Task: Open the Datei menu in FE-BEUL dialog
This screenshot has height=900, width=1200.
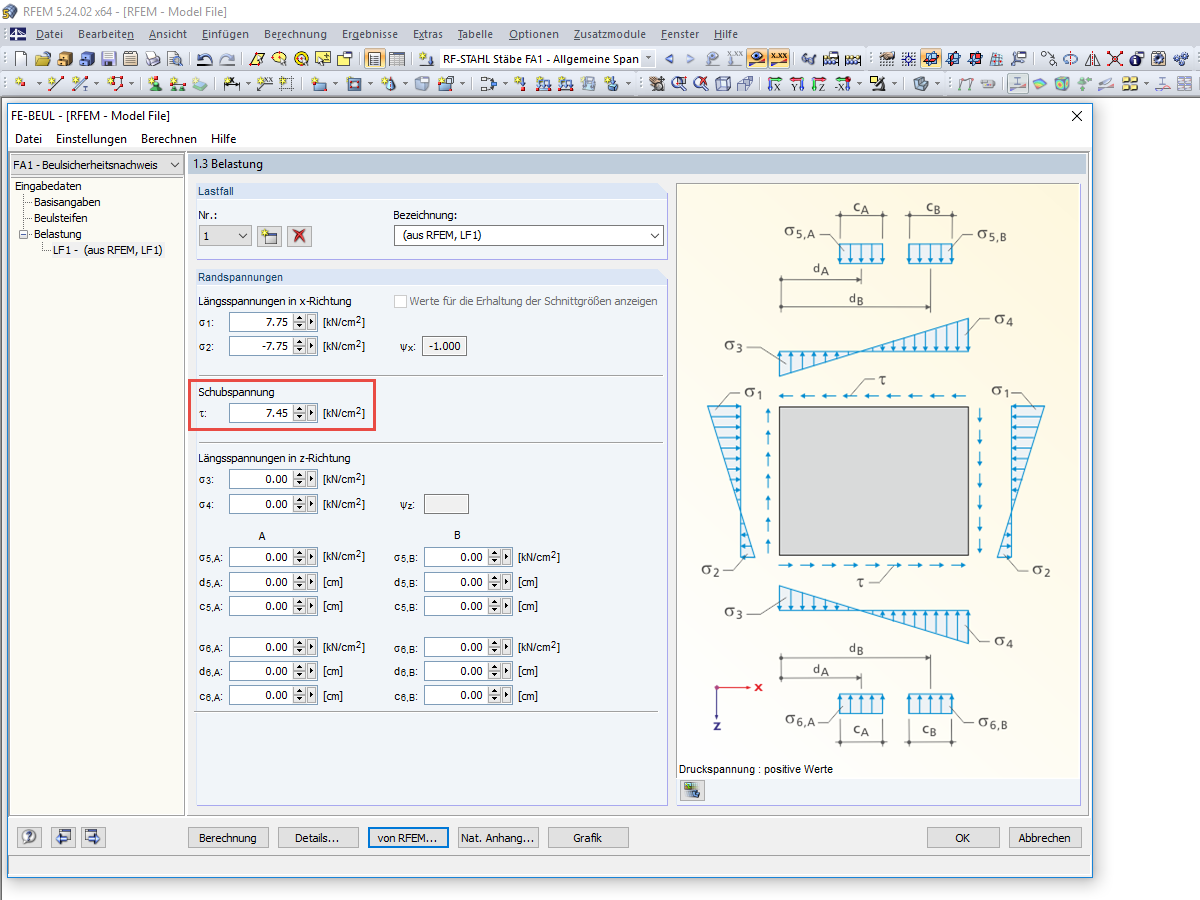Action: (28, 138)
